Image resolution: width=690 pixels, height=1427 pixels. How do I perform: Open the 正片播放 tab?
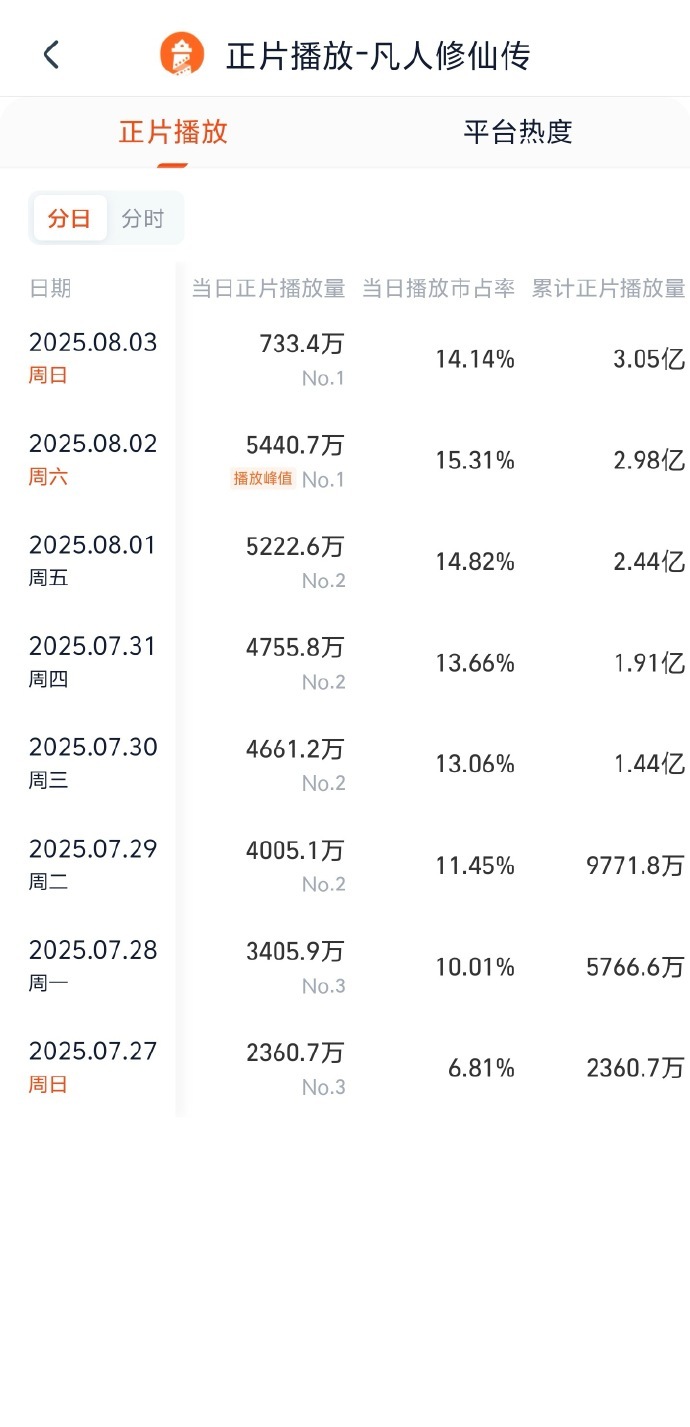click(173, 132)
